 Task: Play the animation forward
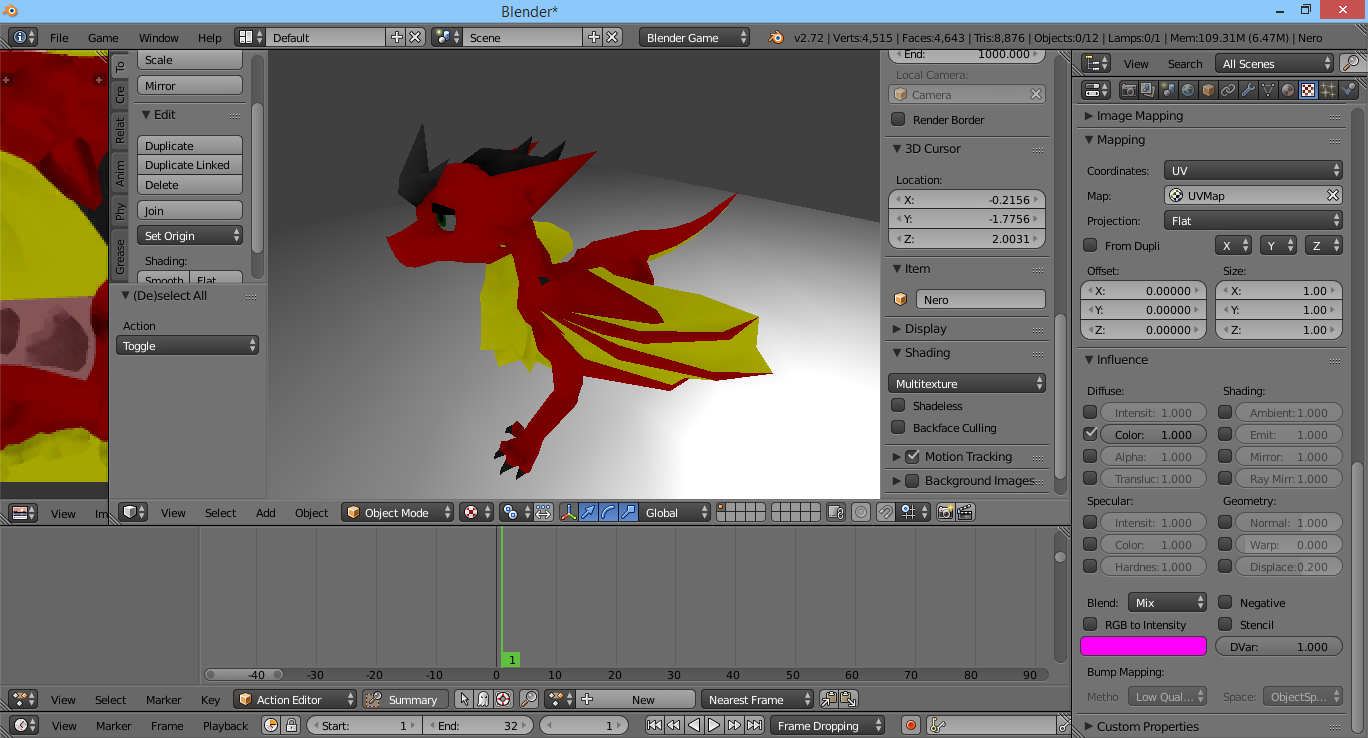click(x=714, y=725)
